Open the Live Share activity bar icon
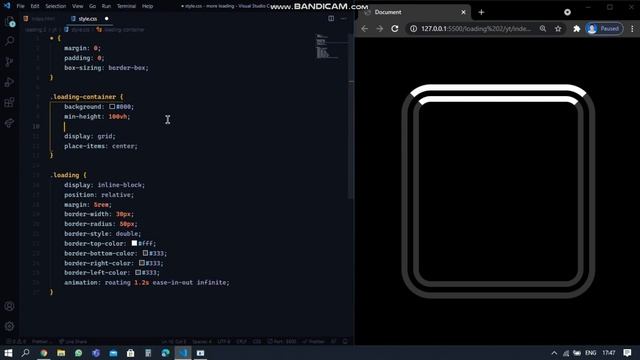This screenshot has width=640, height=360. 9,122
